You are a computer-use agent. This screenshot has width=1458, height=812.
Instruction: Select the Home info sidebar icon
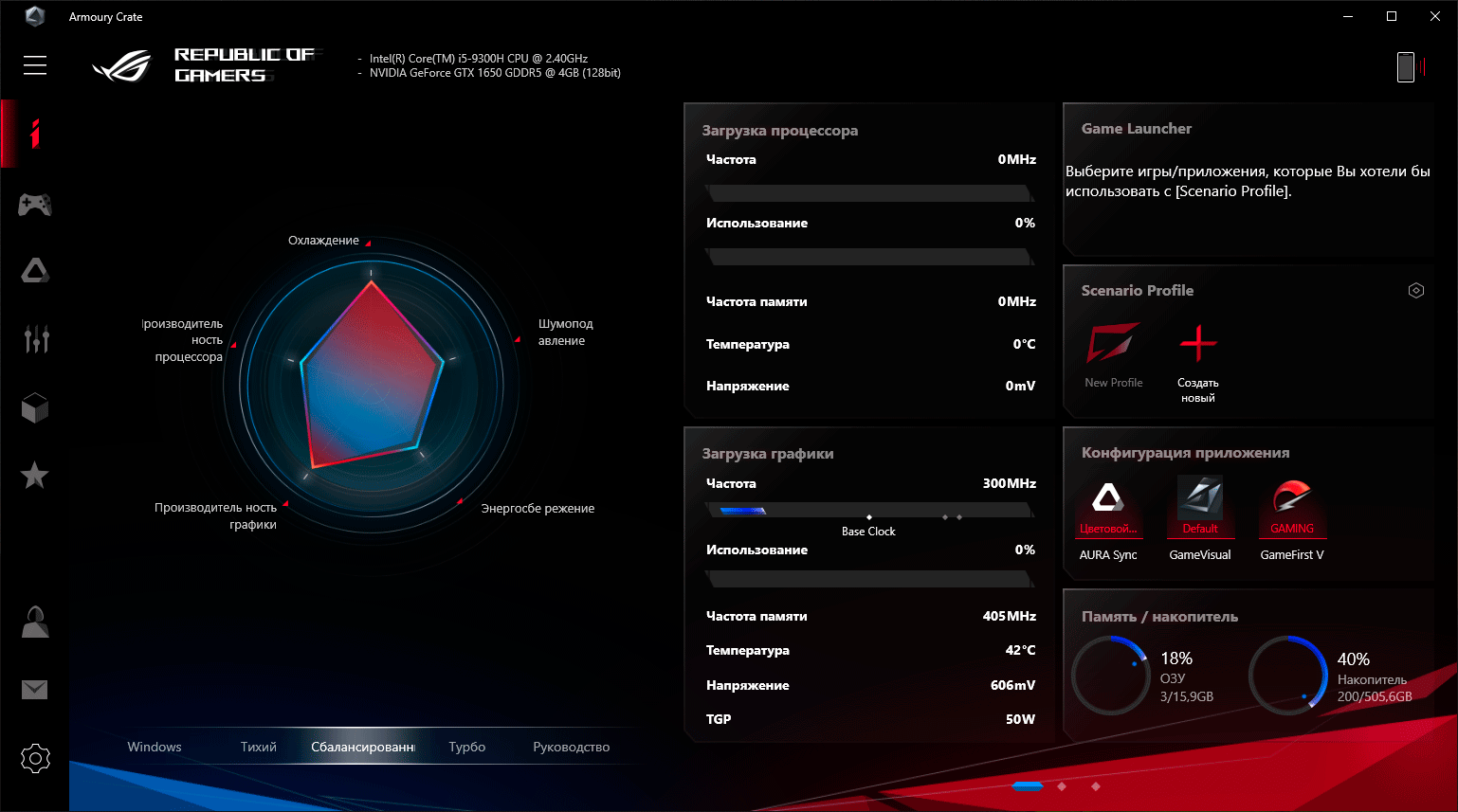pyautogui.click(x=35, y=134)
